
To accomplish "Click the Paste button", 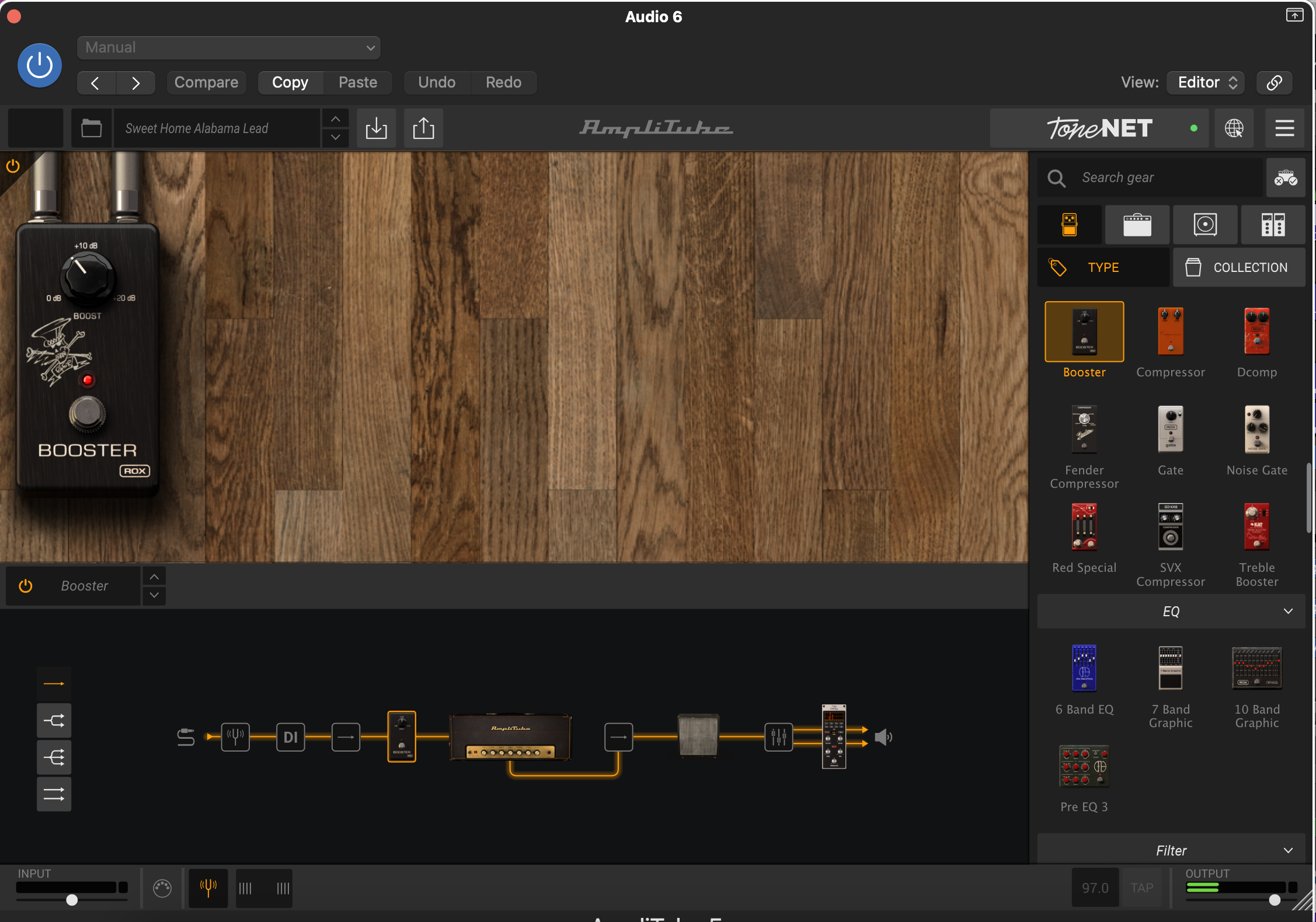I will [357, 83].
